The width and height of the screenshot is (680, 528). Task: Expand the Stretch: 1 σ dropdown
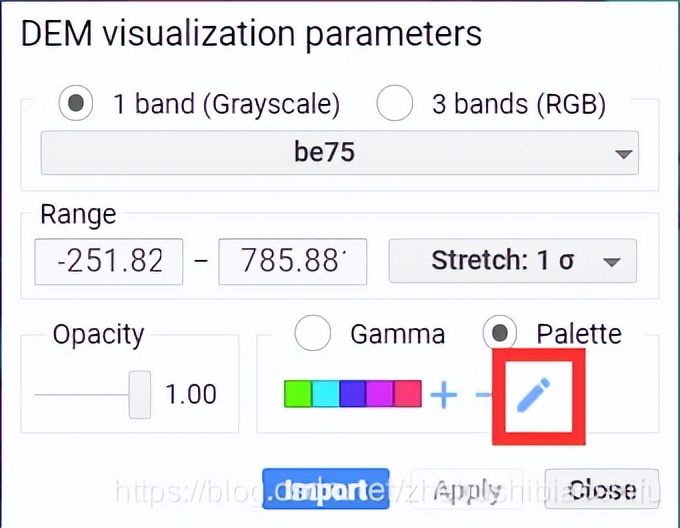513,261
